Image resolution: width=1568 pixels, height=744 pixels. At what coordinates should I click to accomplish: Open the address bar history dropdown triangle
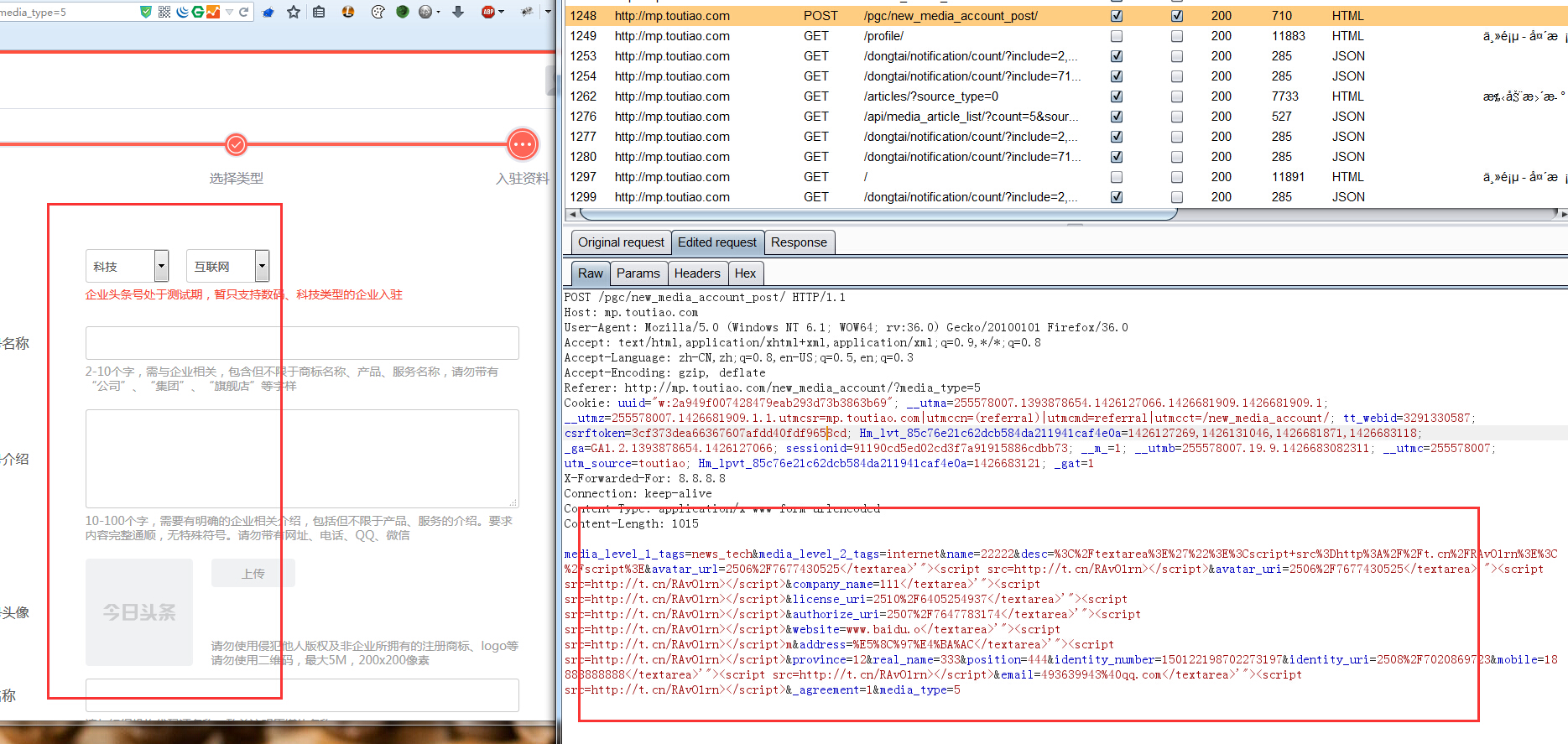pyautogui.click(x=229, y=12)
